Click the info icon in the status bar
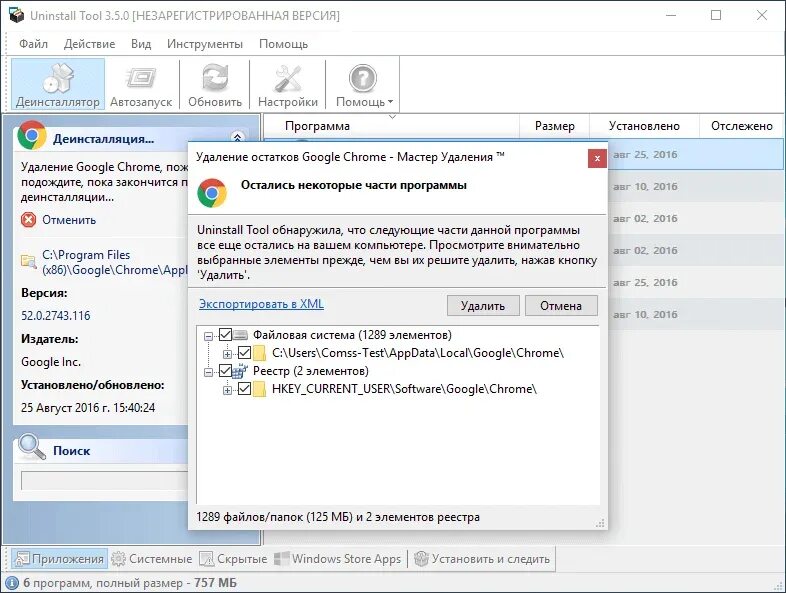The image size is (786, 593). click(x=12, y=583)
